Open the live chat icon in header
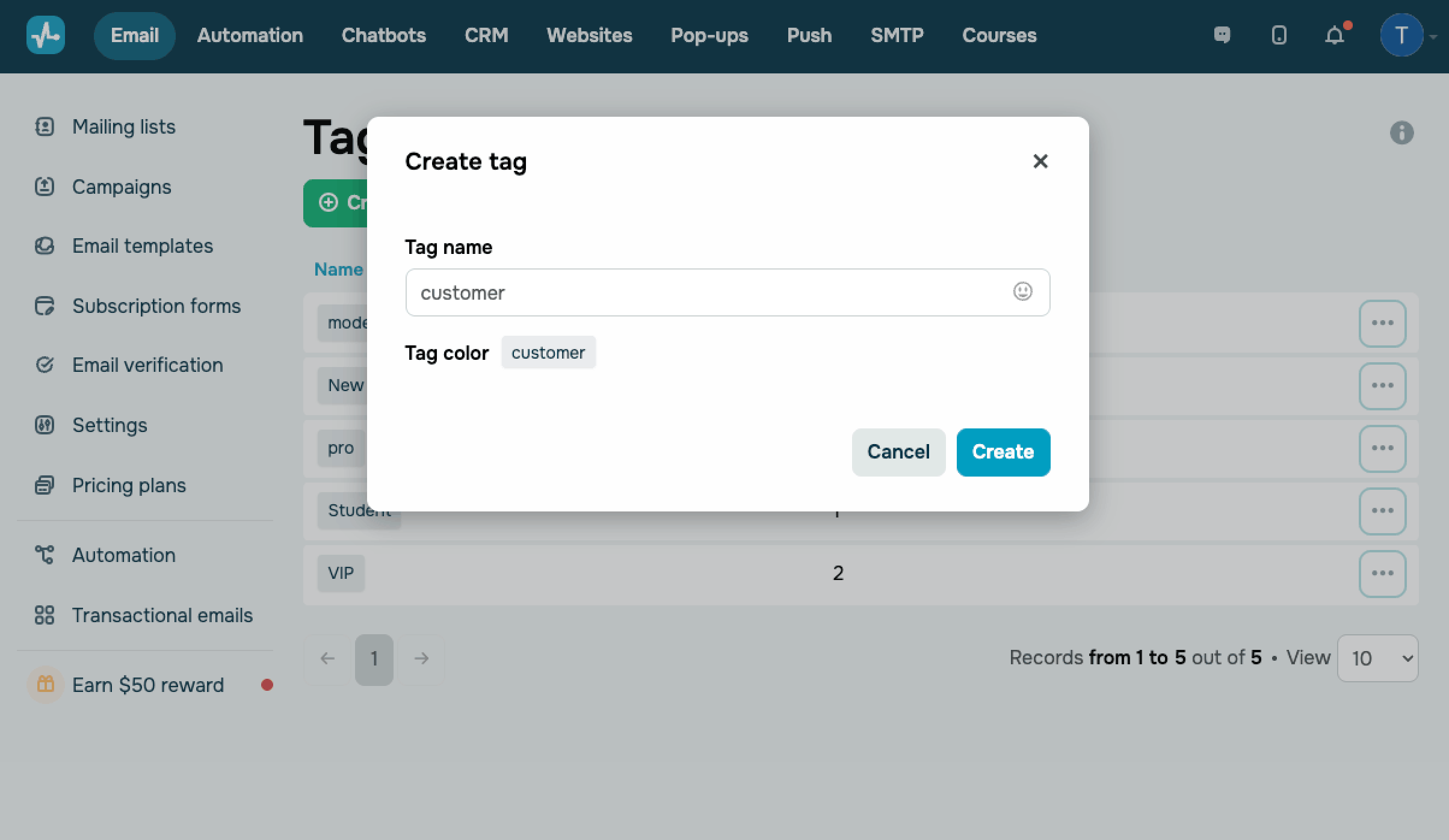 pyautogui.click(x=1222, y=36)
